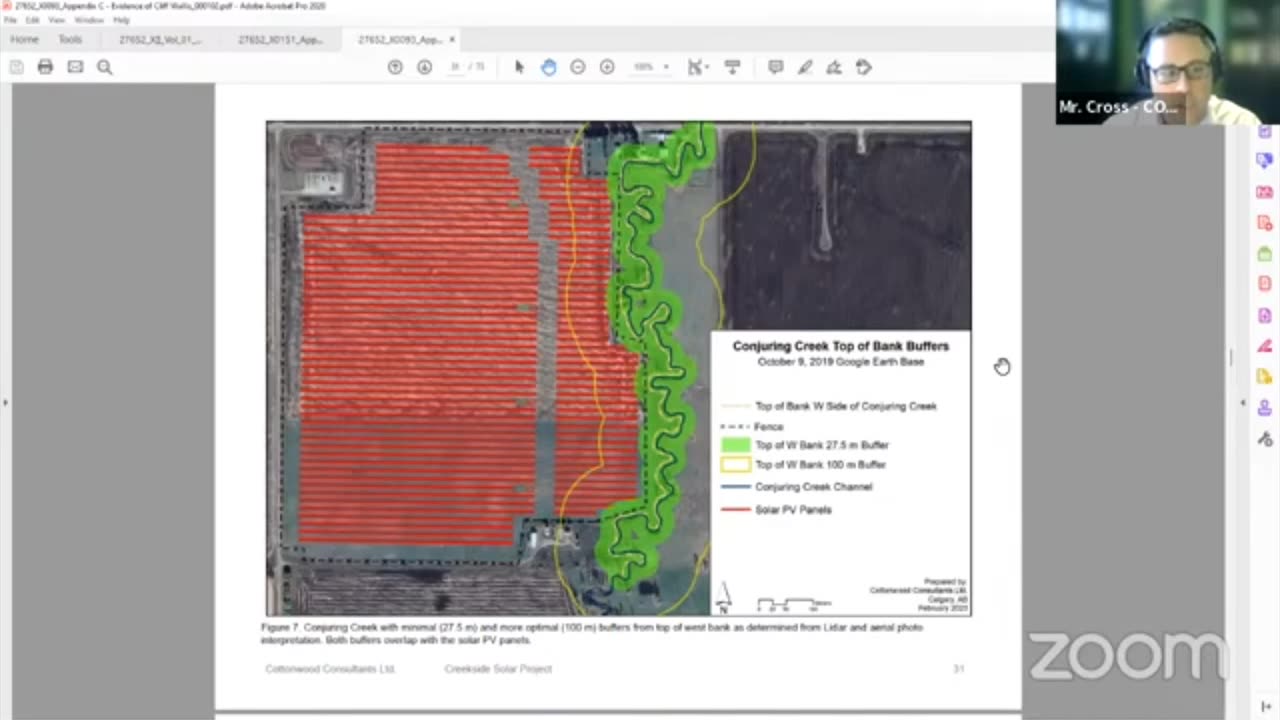The width and height of the screenshot is (1280, 720).
Task: Click 'October 9, 2019 Google Earth Base' subtitle
Action: pos(840,362)
